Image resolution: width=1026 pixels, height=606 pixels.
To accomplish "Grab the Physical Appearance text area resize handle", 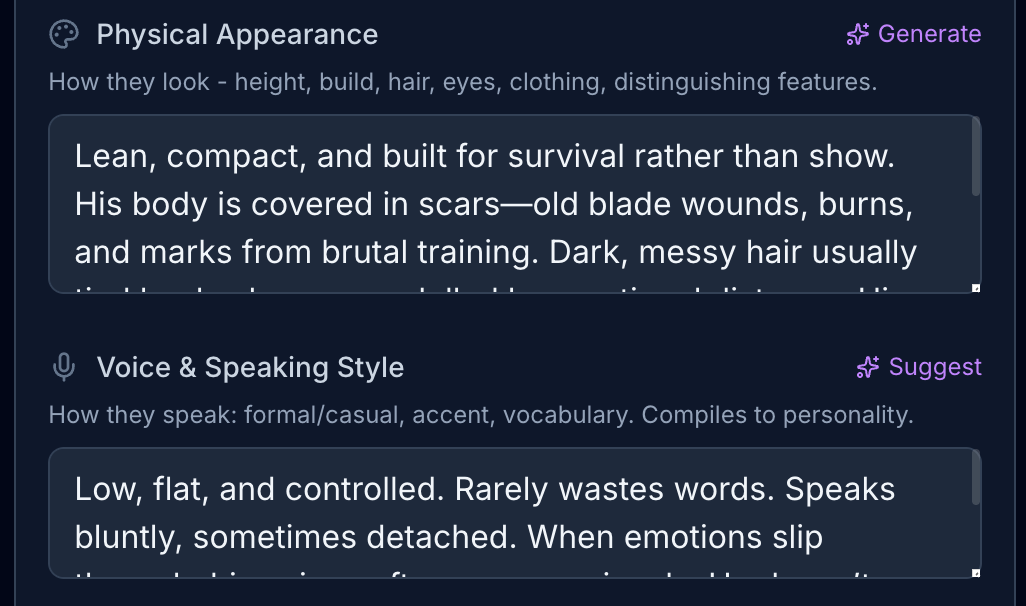I will click(x=975, y=289).
